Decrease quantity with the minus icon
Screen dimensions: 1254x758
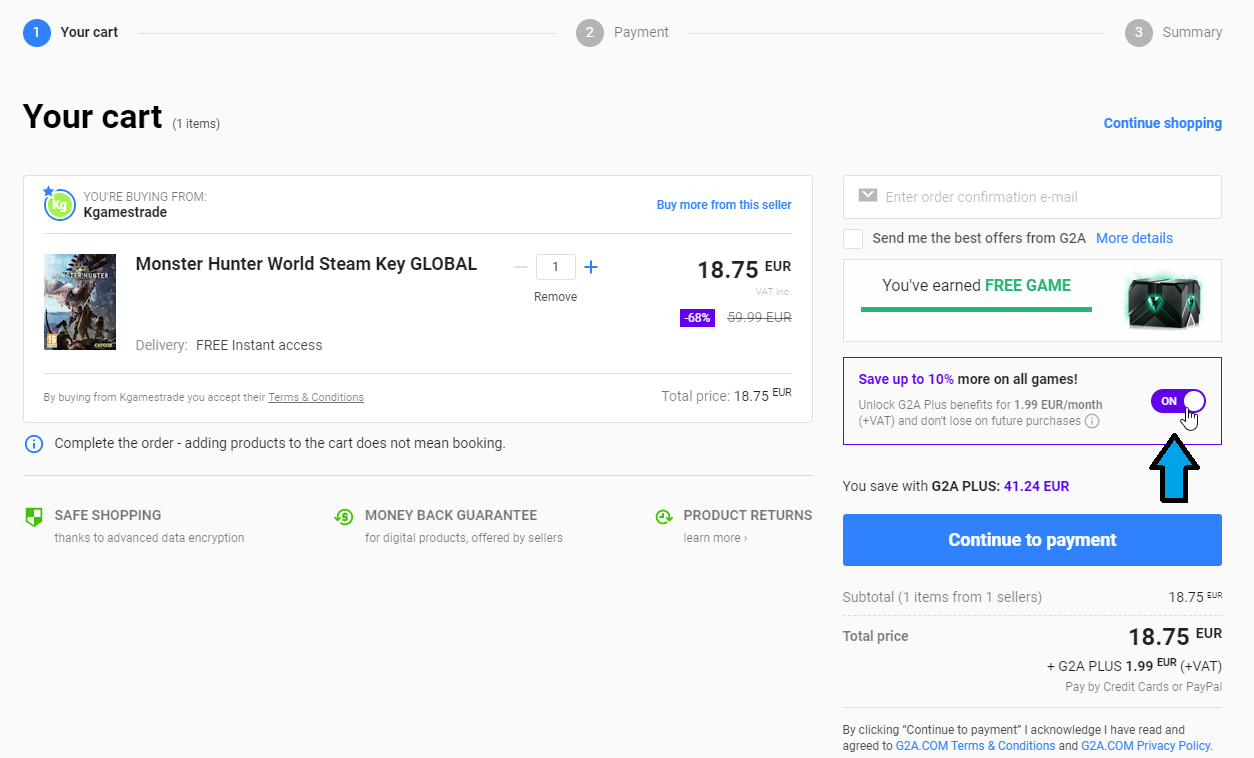(x=520, y=266)
